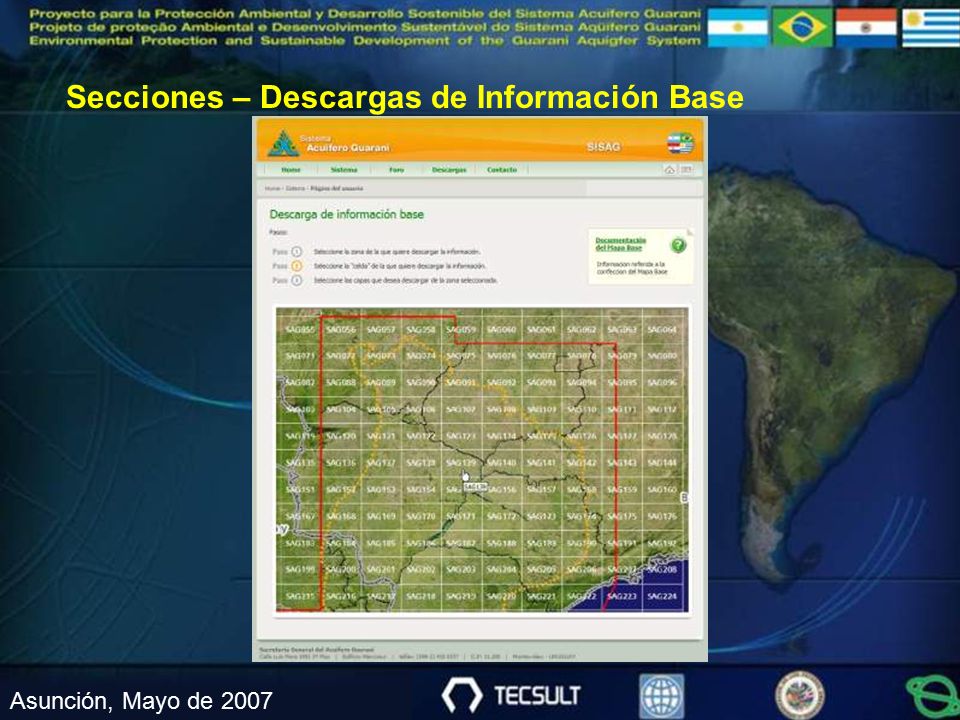Viewport: 960px width, 720px height.
Task: Click the heading 'Descarga de información base'
Action: click(347, 214)
